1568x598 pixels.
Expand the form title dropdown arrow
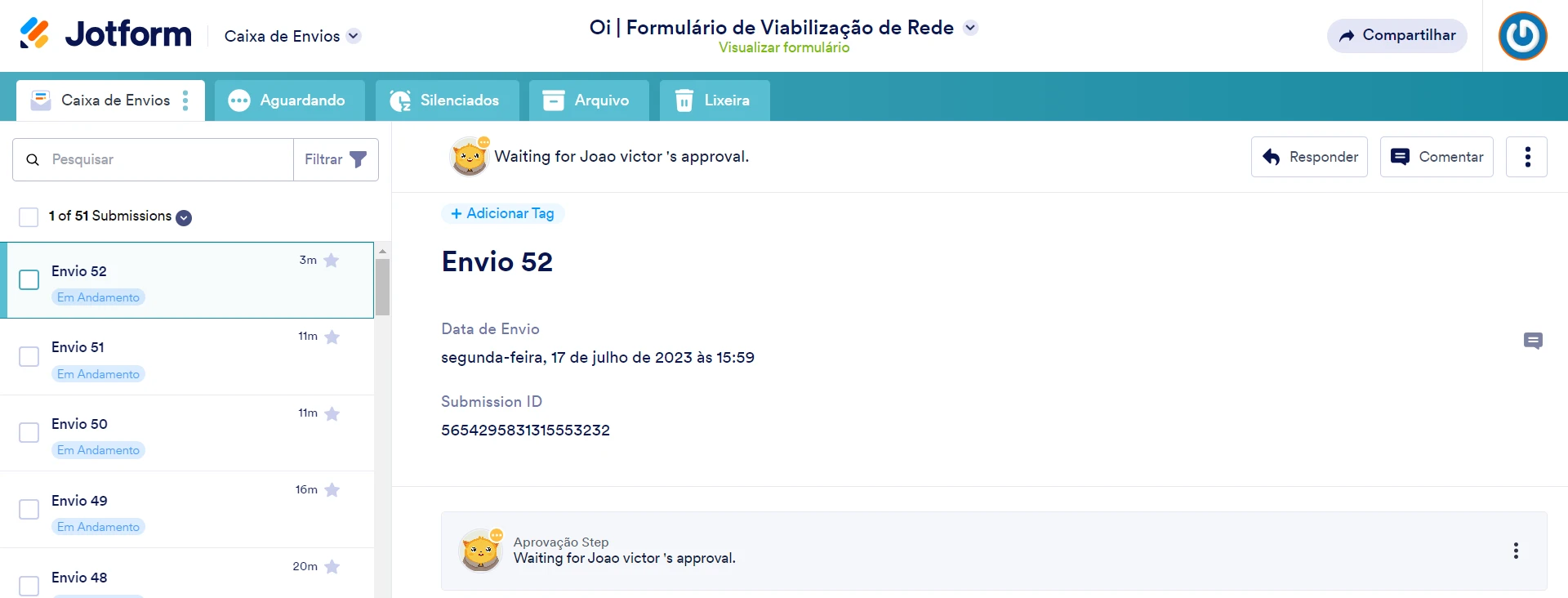970,28
